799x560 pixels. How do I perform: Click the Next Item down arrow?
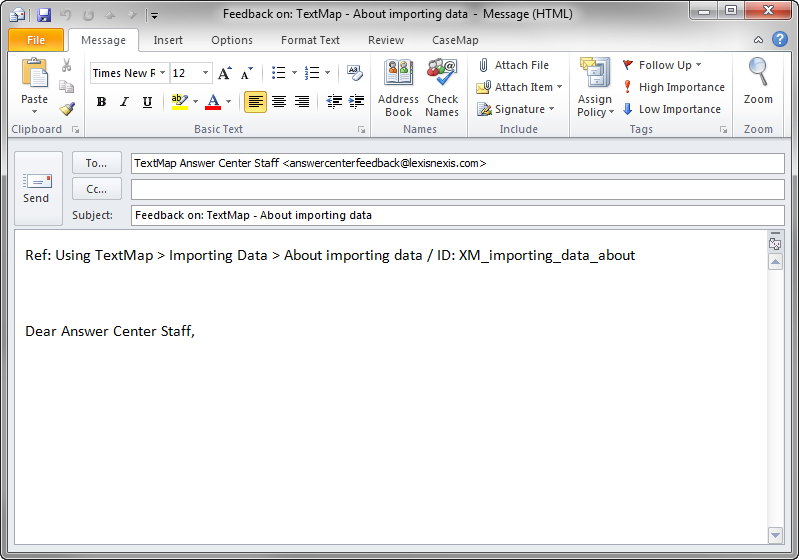point(131,15)
